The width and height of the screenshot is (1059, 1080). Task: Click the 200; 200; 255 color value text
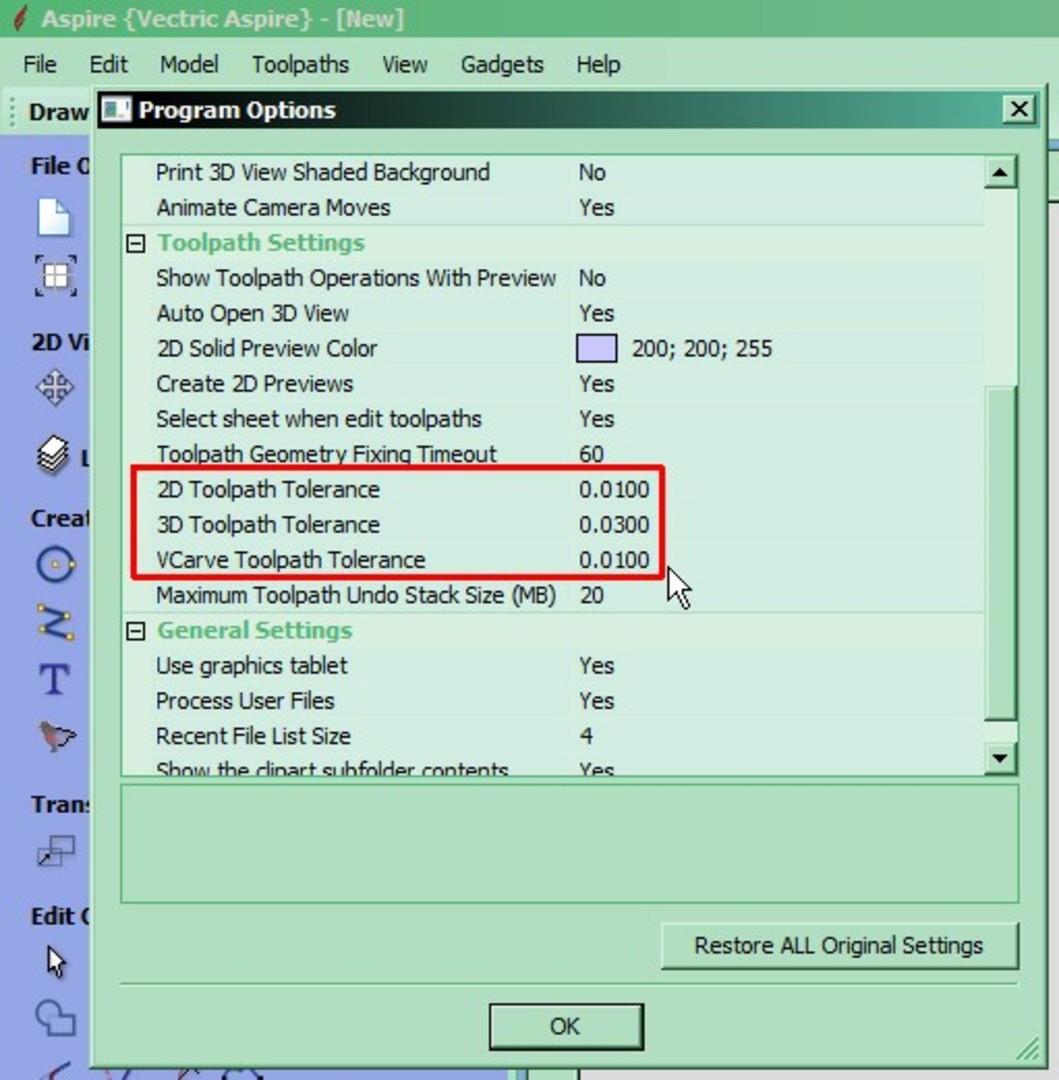coord(702,349)
